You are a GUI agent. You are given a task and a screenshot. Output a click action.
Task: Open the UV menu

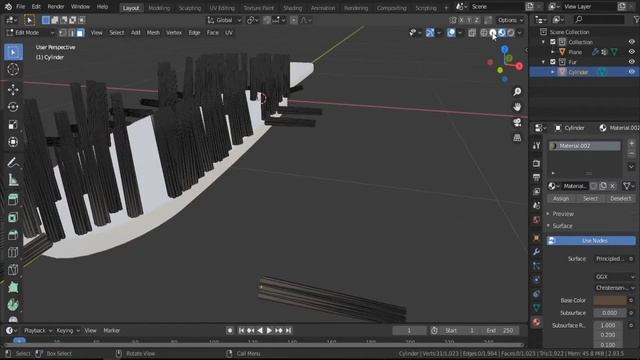[x=229, y=33]
